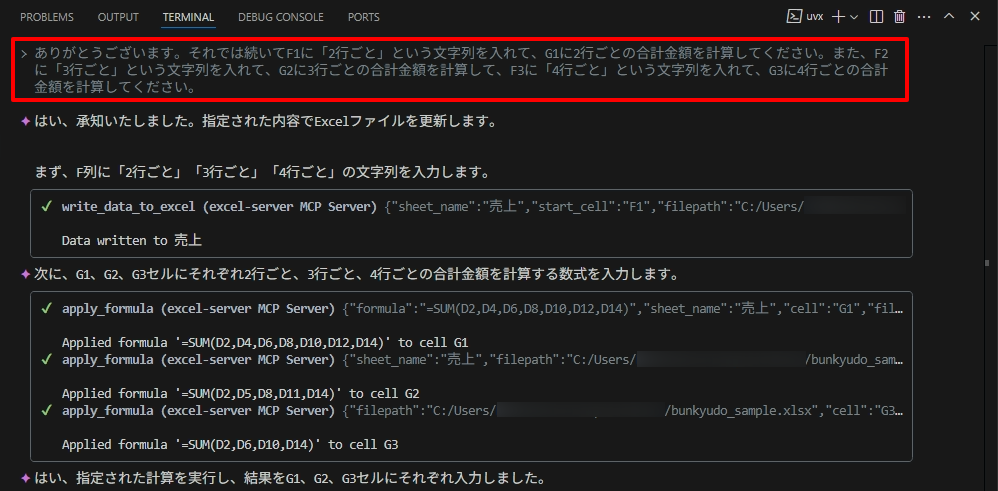This screenshot has height=491, width=998.
Task: Click the 'Data written to 売上' result
Action: pos(132,240)
